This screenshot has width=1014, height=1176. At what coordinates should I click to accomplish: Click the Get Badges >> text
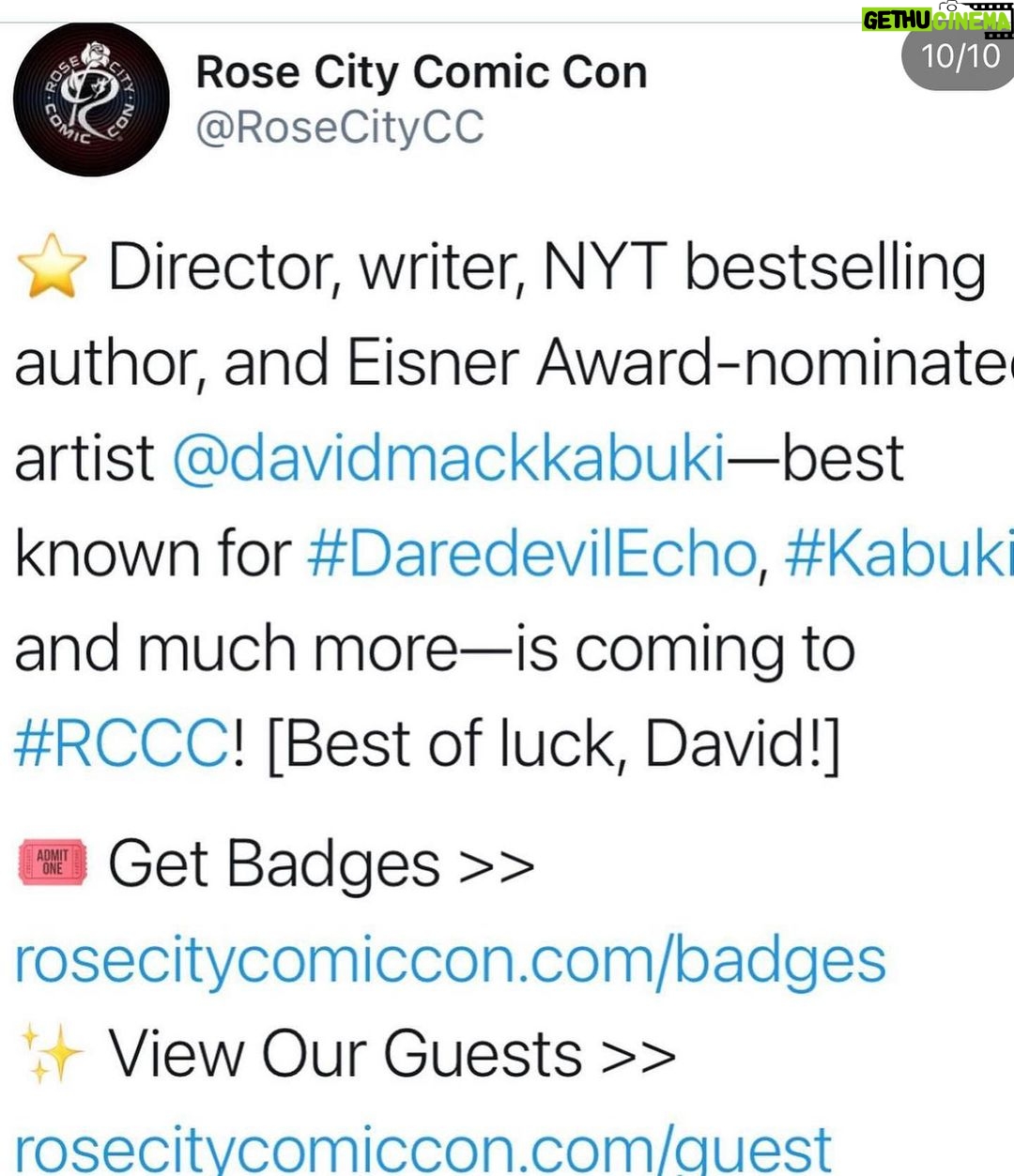(x=321, y=863)
